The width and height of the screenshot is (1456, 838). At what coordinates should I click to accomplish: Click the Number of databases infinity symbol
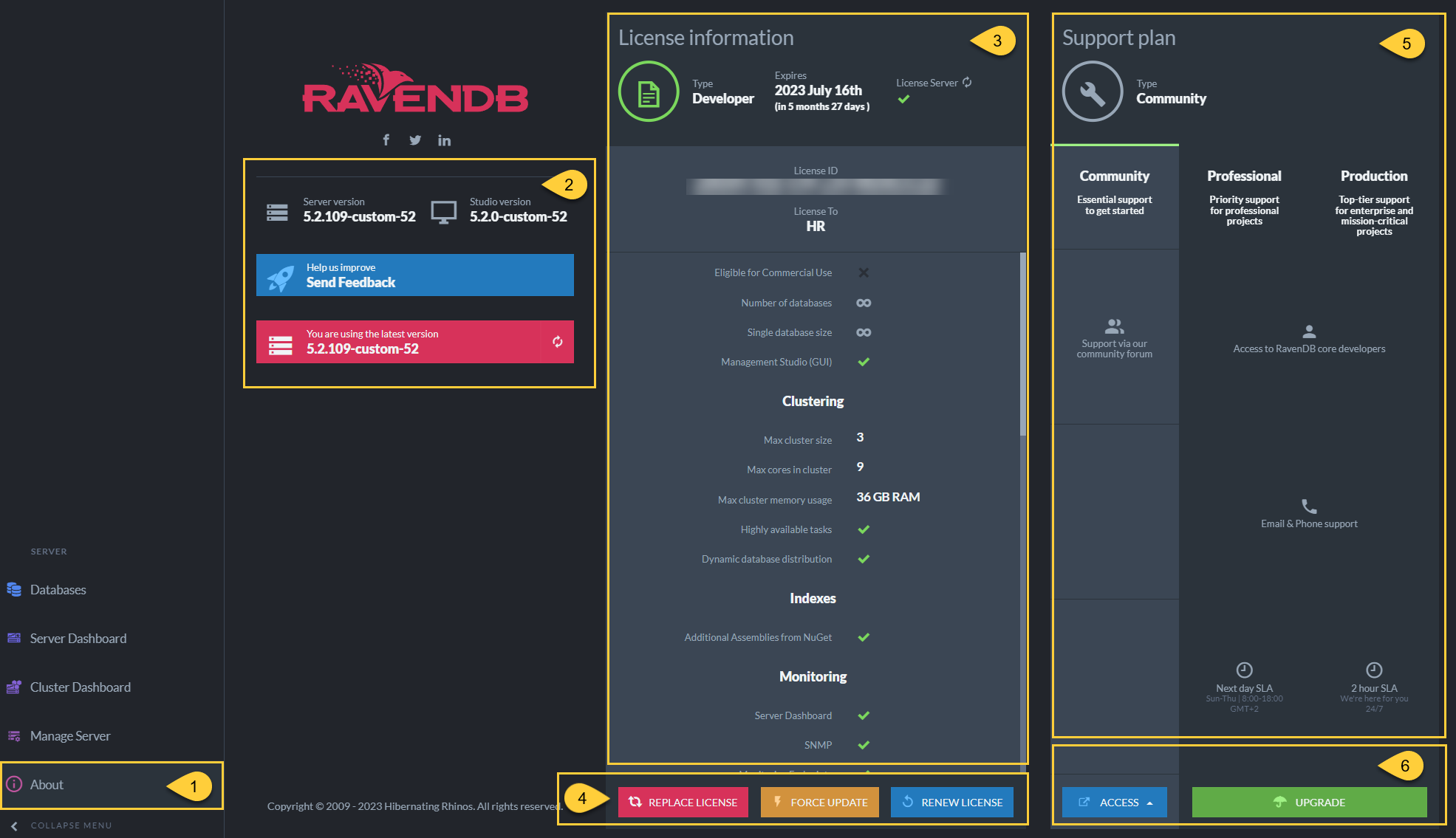coord(864,303)
